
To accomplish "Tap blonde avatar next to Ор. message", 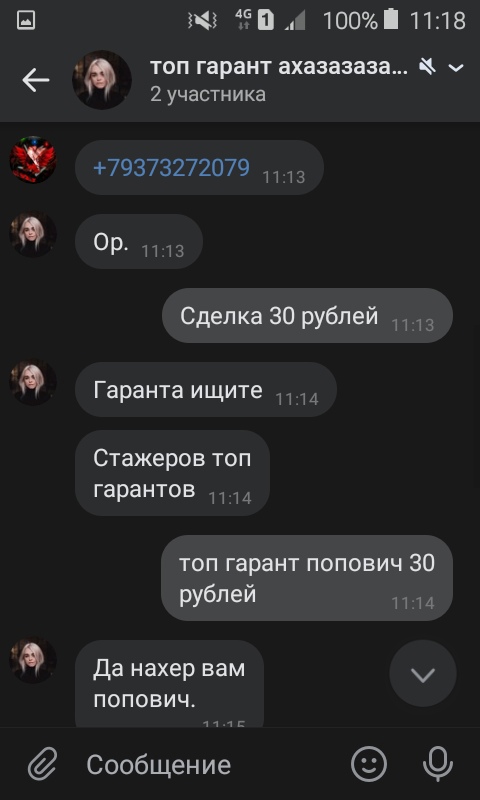I will click(x=33, y=234).
